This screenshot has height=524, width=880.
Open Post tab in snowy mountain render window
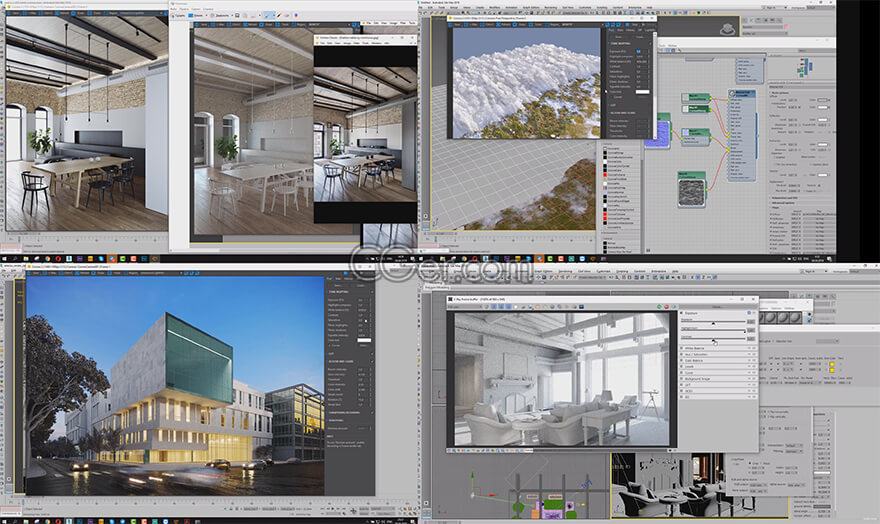(611, 30)
